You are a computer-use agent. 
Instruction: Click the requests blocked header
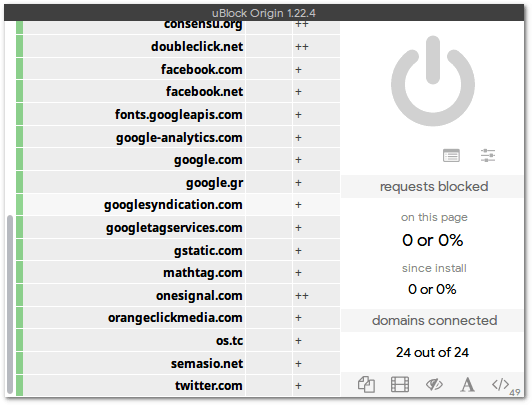tap(433, 187)
